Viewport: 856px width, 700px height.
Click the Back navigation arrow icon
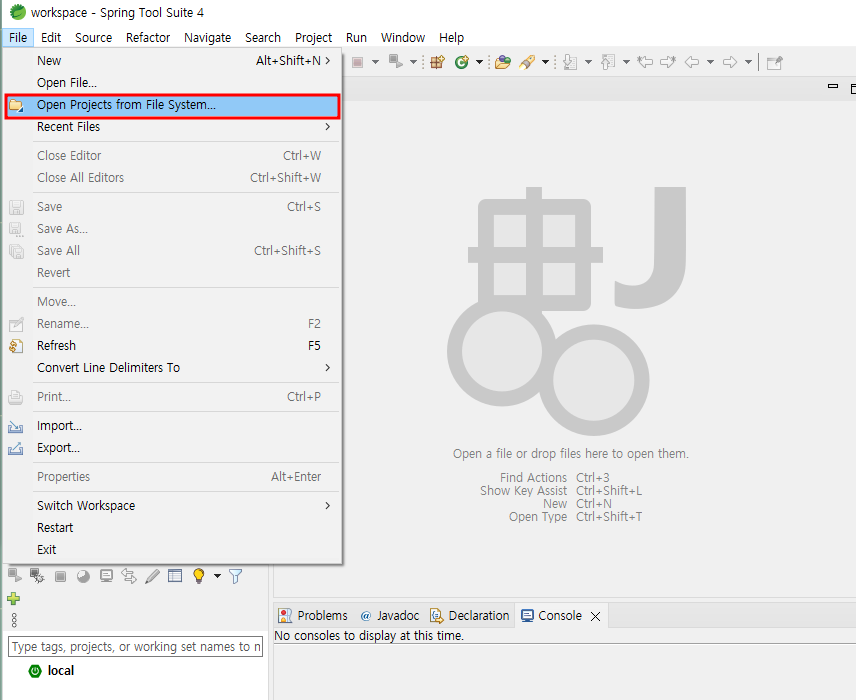point(692,62)
